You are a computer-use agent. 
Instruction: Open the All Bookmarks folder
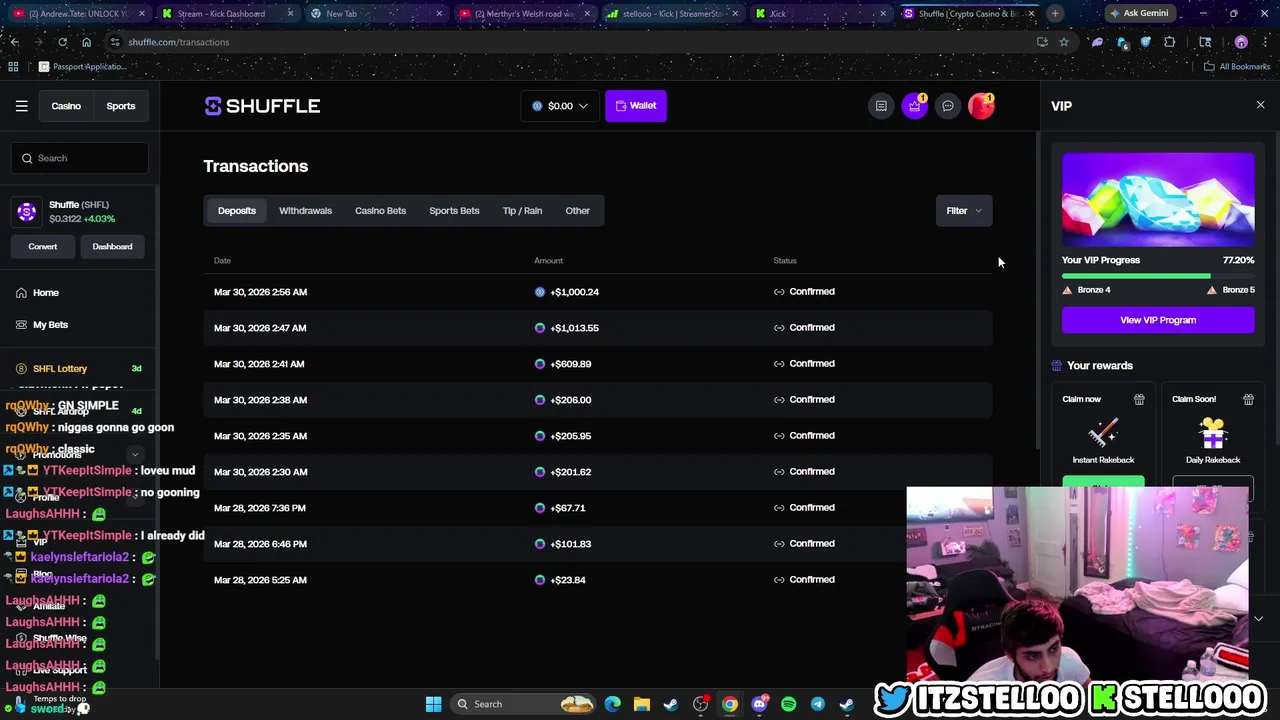[1237, 66]
